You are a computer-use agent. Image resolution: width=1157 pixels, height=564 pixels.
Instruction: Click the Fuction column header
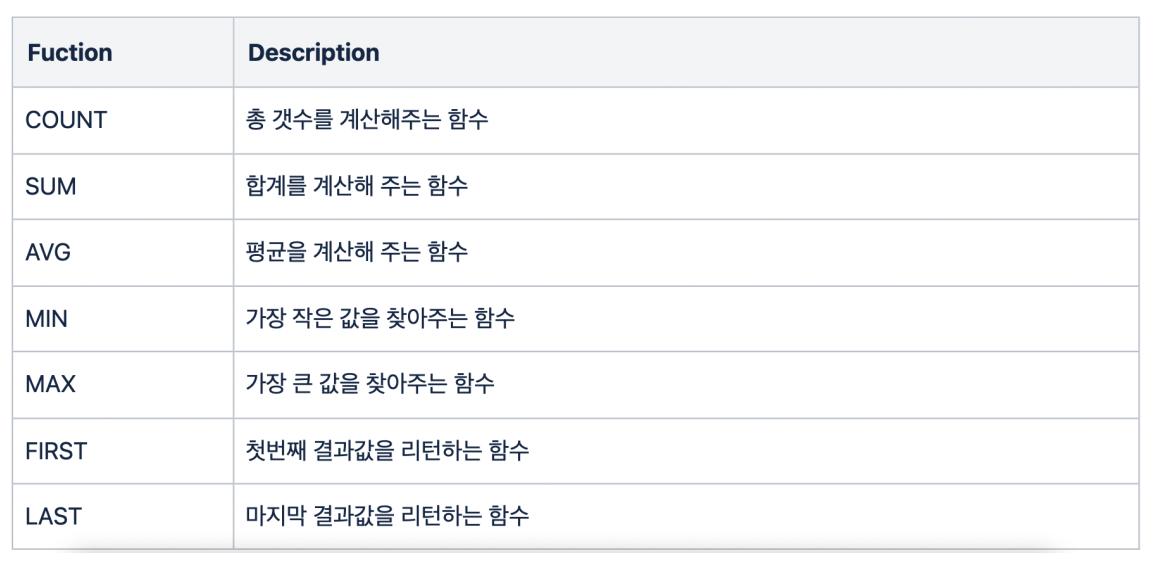[70, 52]
